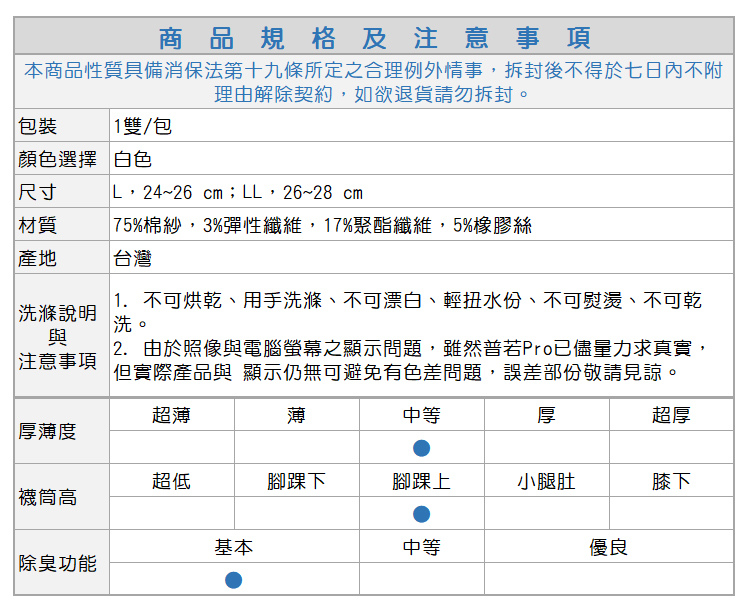The height and width of the screenshot is (612, 750).
Task: Select the 白色 color value
Action: tap(133, 159)
